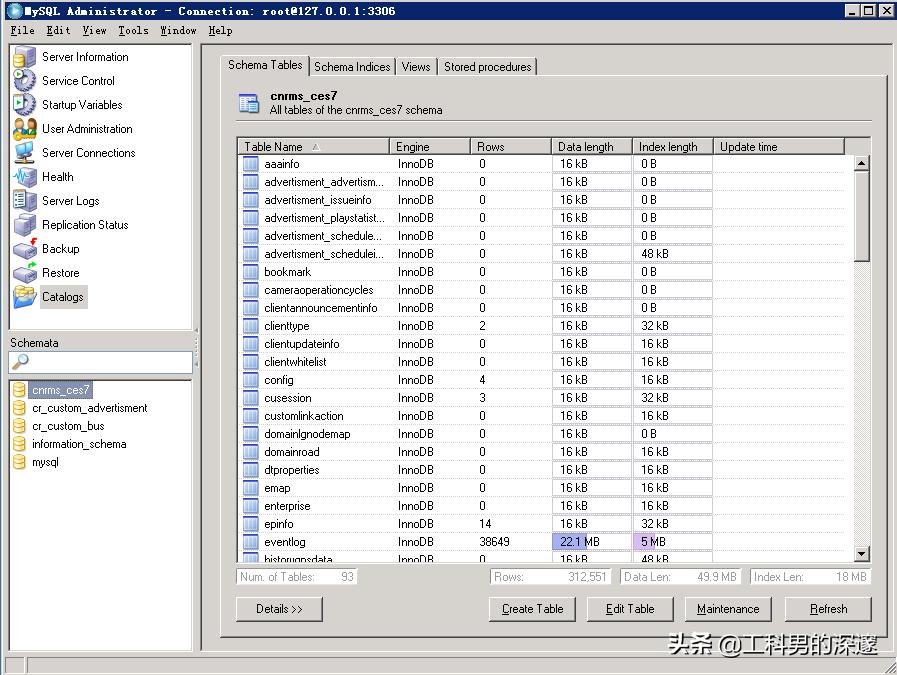The image size is (897, 675).
Task: Open Startup Variables in the sidebar
Action: [25, 105]
